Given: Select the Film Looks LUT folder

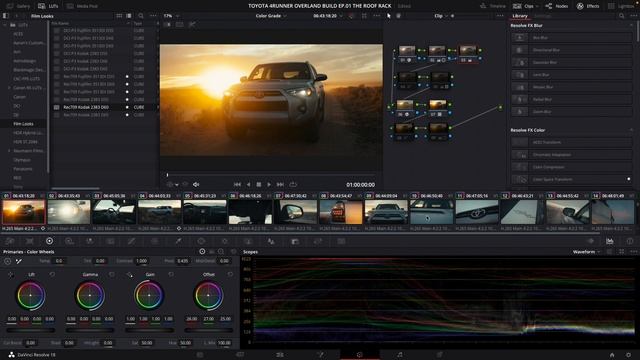Looking at the screenshot, I should 24,124.
